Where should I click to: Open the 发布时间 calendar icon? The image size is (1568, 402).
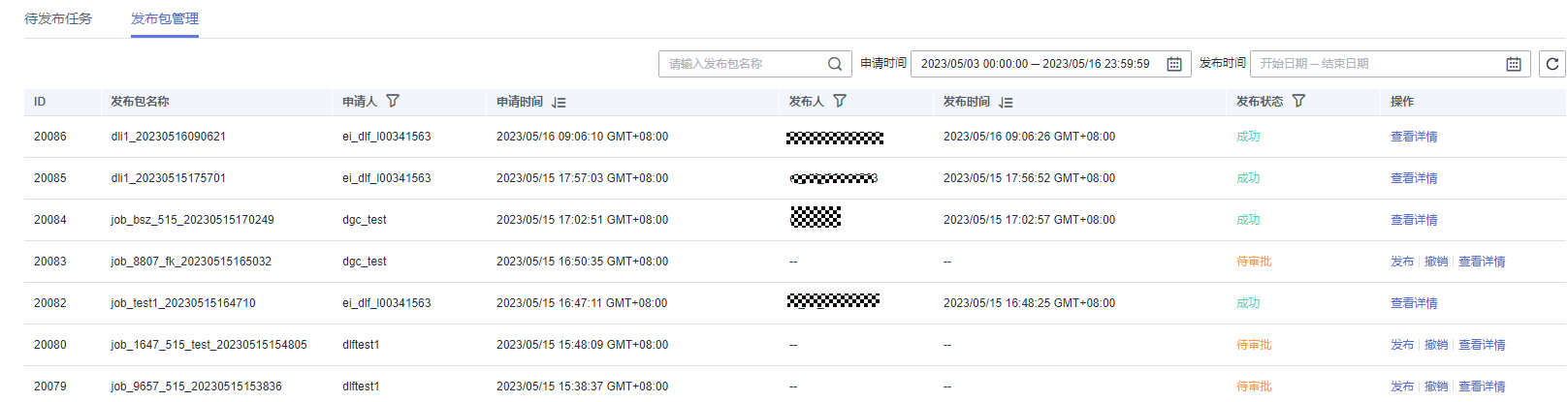coord(1513,64)
